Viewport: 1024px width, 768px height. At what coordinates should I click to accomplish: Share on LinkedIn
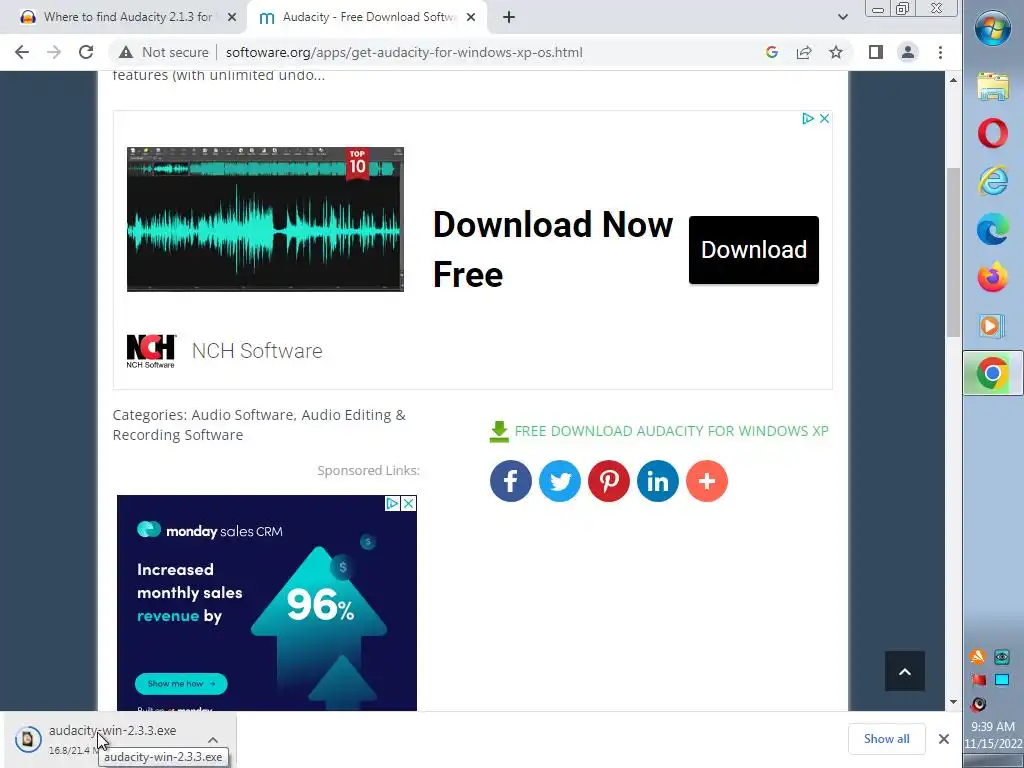pos(658,481)
